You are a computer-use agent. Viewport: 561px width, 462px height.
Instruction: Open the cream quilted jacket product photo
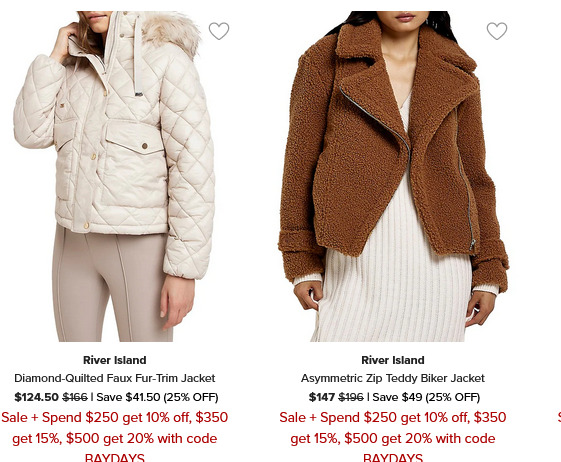(x=114, y=176)
